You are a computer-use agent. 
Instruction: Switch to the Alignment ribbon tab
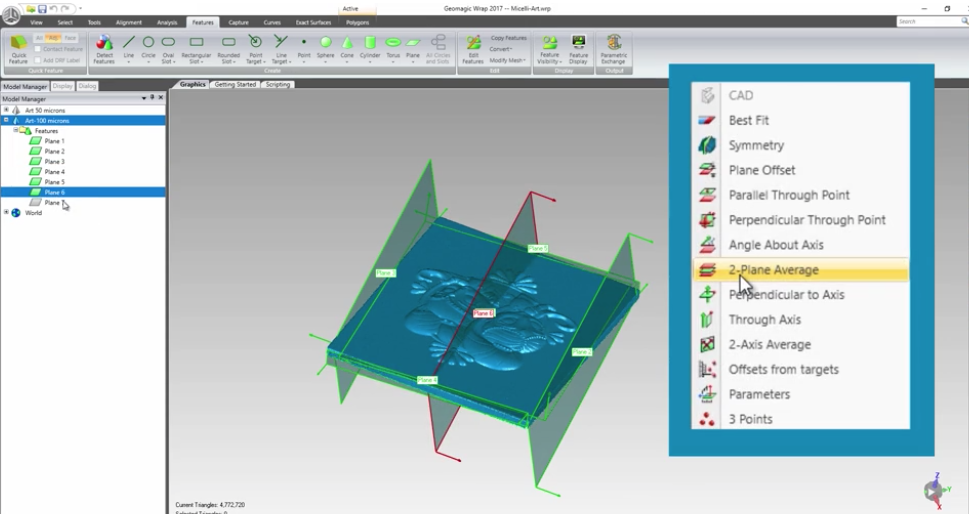(x=129, y=22)
